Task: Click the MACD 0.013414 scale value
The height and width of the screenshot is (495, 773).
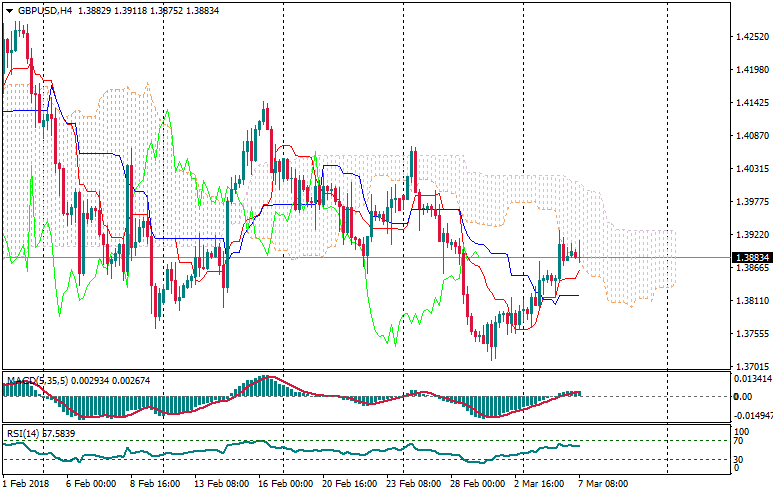Action: 753,378
